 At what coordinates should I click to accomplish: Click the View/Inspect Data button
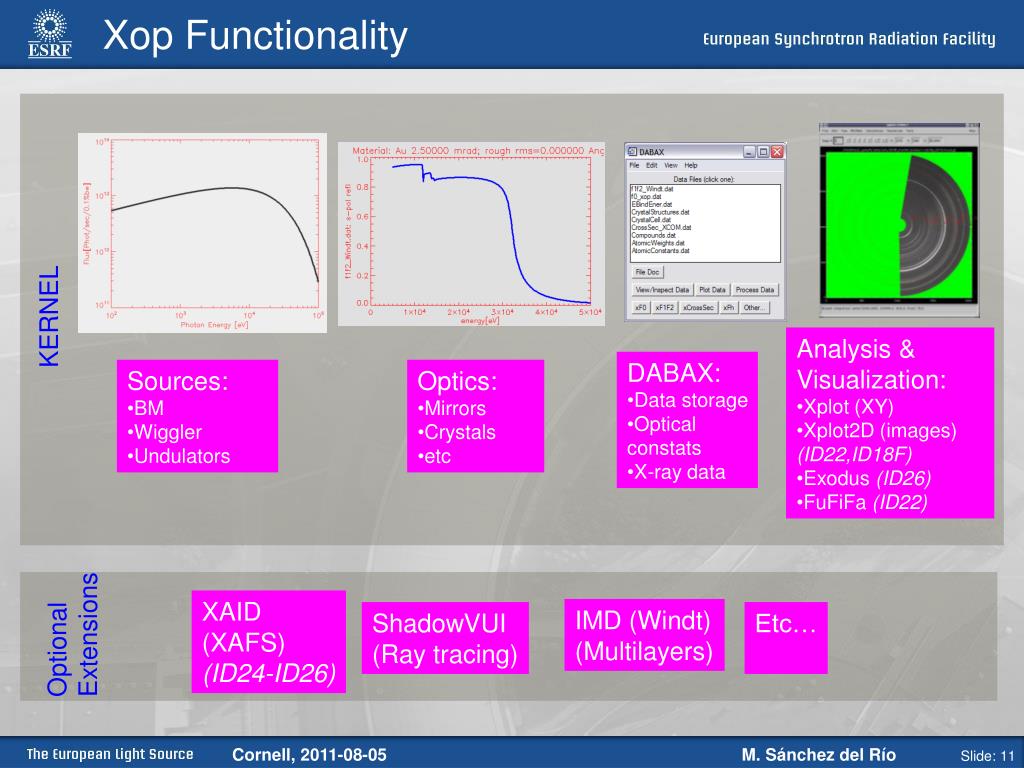click(x=662, y=290)
